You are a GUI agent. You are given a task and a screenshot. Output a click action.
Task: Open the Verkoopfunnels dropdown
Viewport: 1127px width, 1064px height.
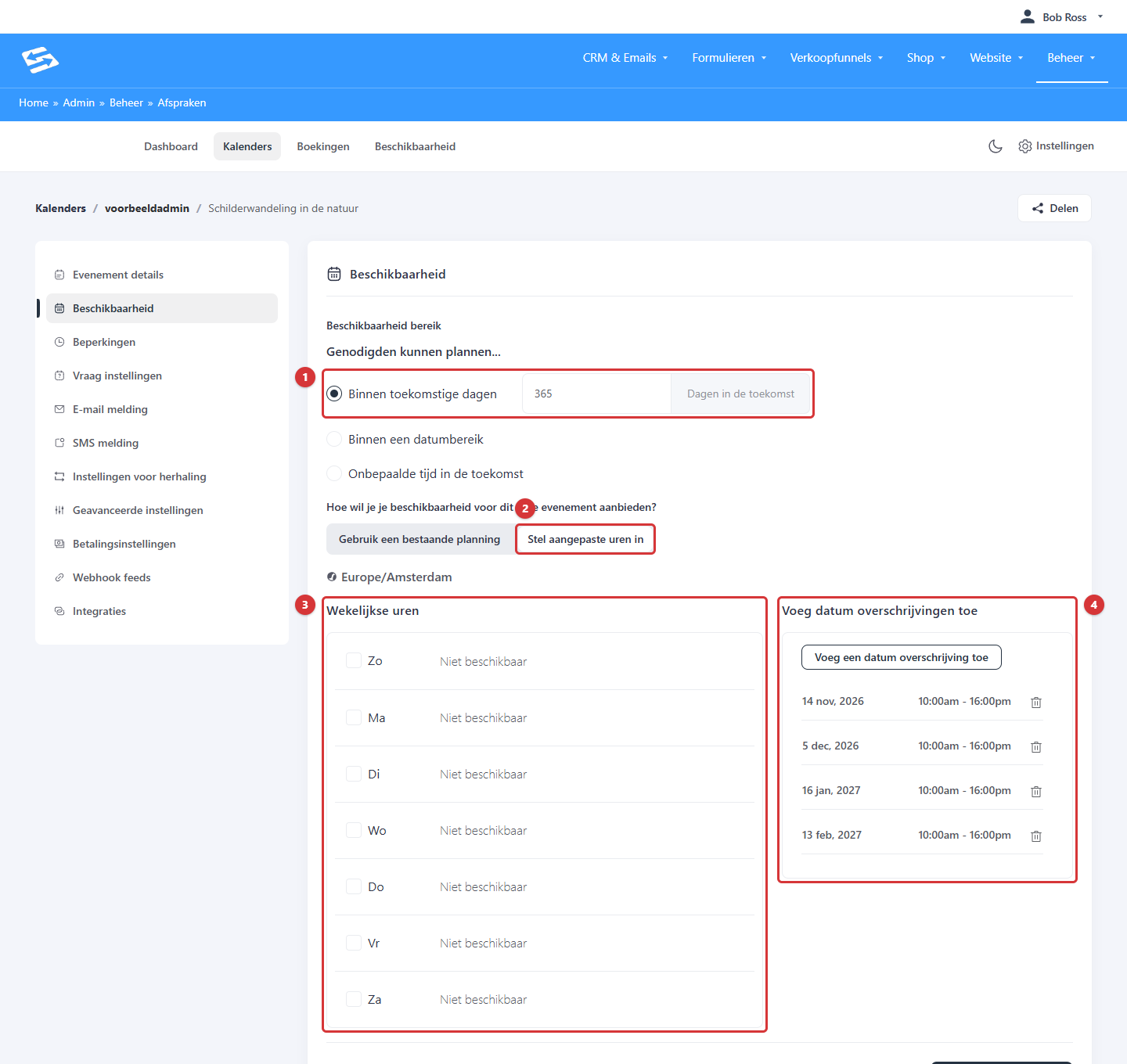coord(837,58)
